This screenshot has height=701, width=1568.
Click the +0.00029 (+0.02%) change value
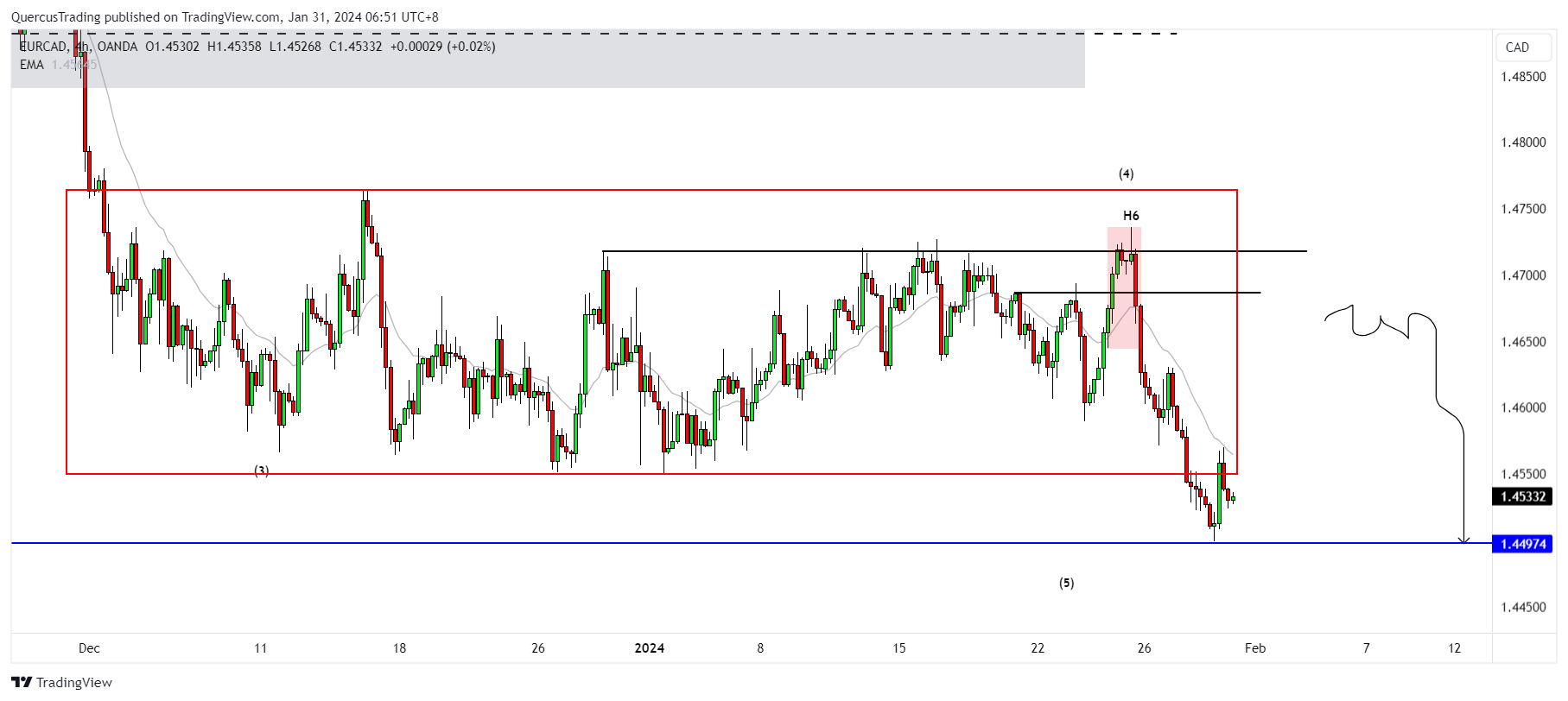(443, 47)
